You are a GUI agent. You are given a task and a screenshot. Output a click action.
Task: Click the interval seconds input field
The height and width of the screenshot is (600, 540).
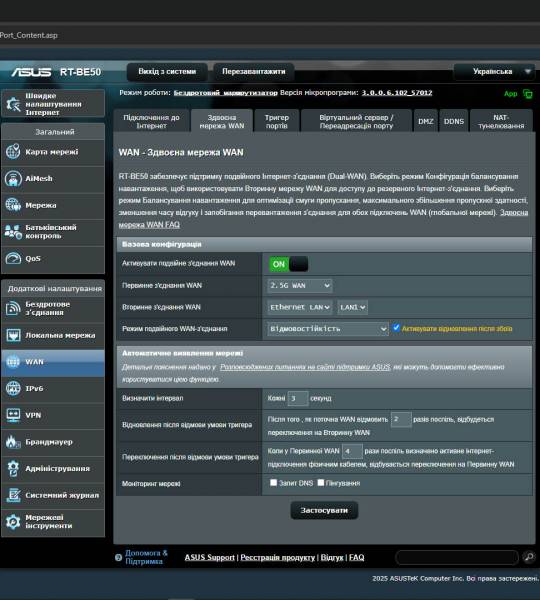297,398
